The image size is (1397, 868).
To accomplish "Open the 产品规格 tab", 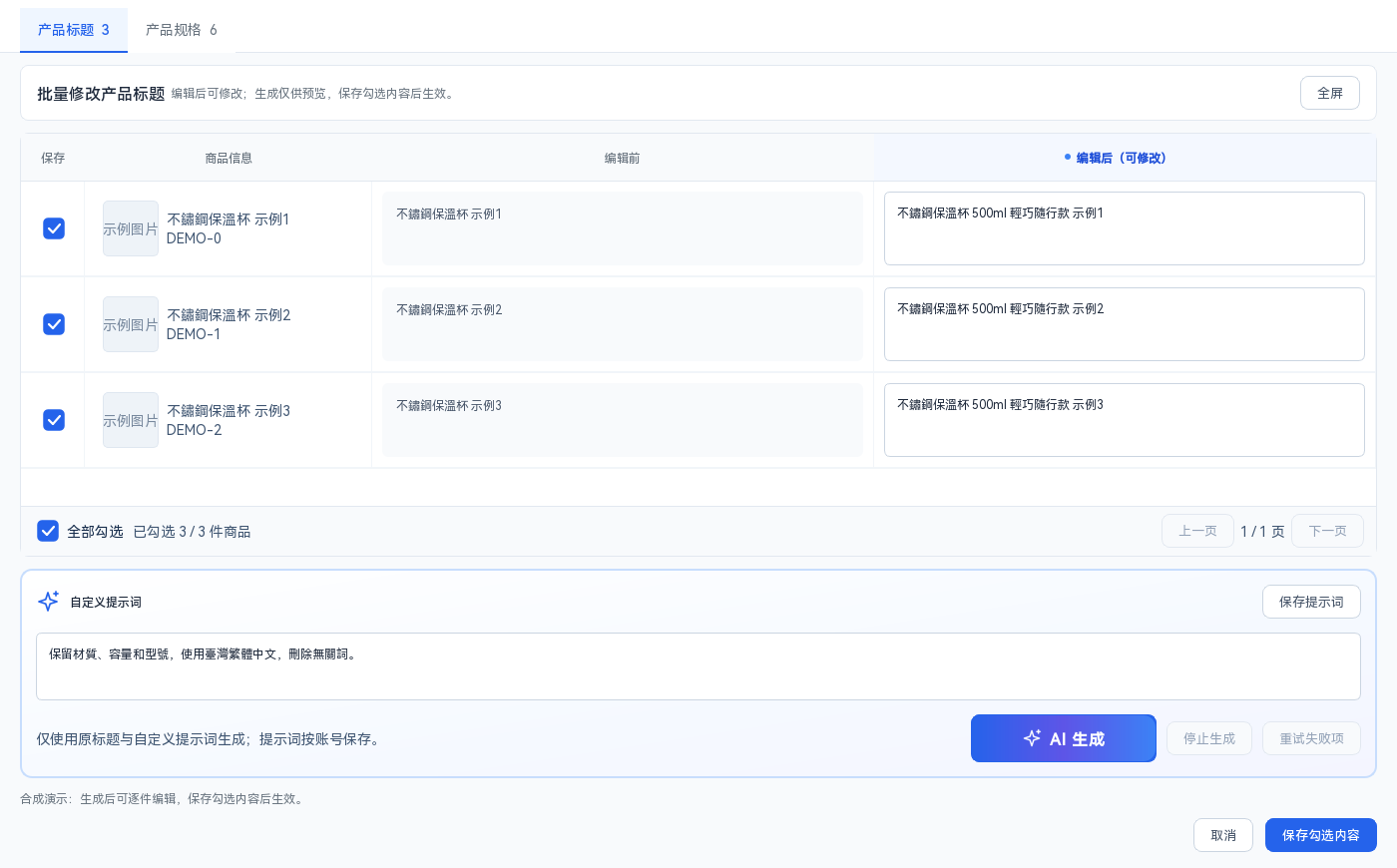I will tap(182, 30).
